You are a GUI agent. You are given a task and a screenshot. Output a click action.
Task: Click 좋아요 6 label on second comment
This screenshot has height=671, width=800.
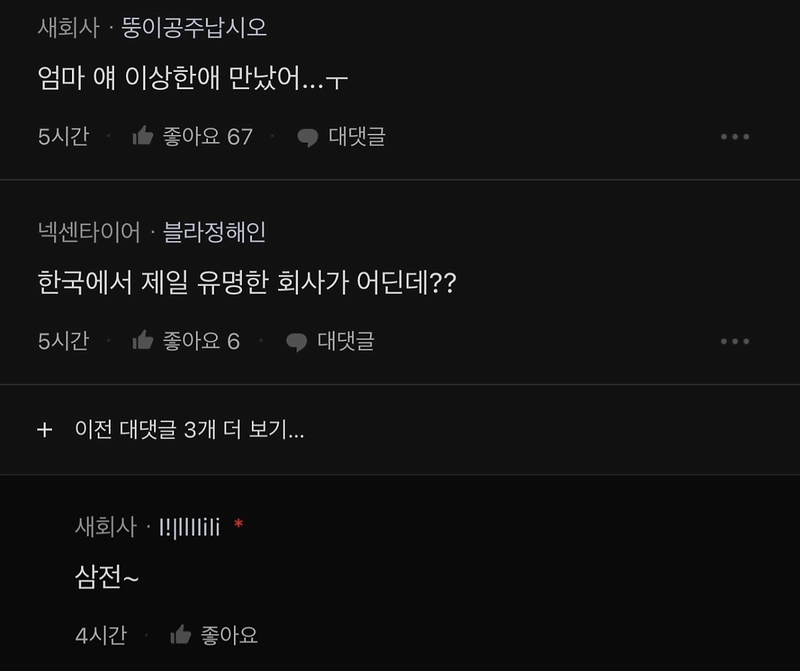pyautogui.click(x=201, y=341)
